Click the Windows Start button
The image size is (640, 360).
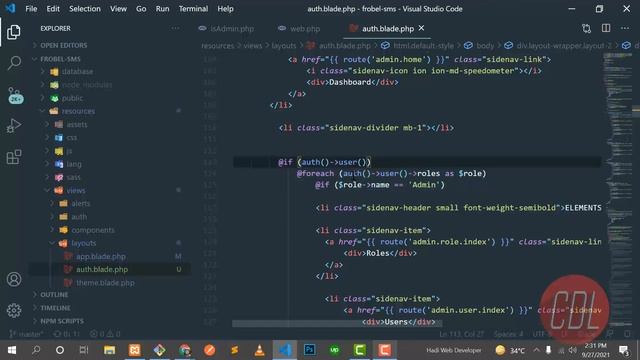click(12, 350)
